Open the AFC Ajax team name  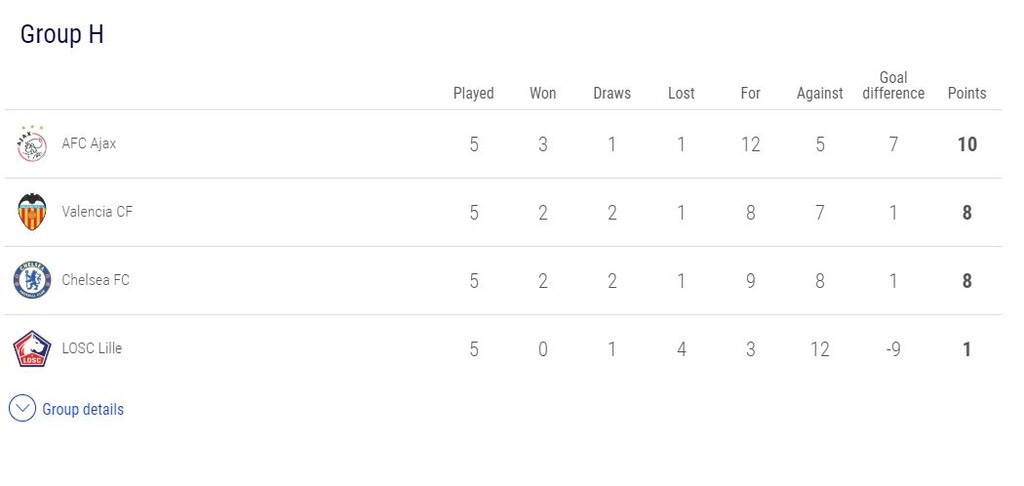(x=89, y=143)
